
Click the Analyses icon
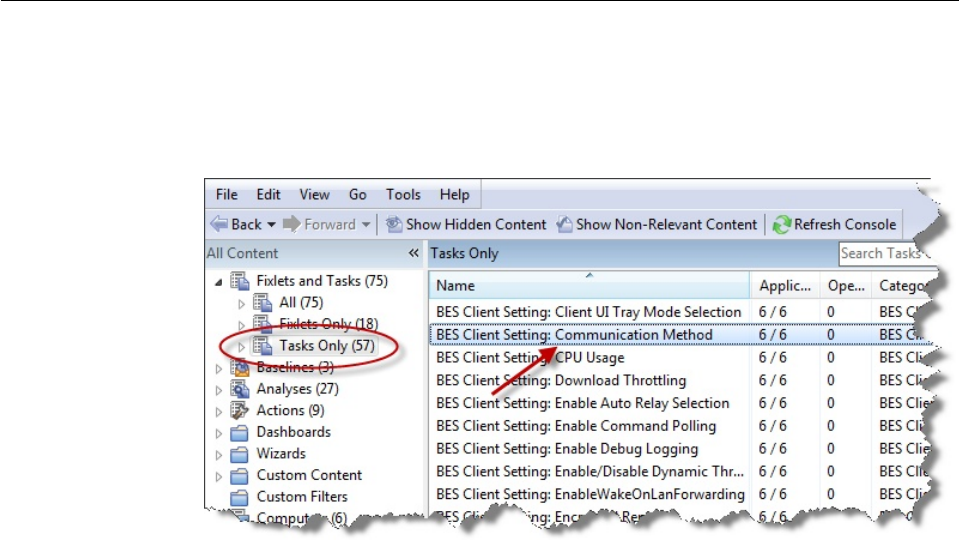(240, 389)
